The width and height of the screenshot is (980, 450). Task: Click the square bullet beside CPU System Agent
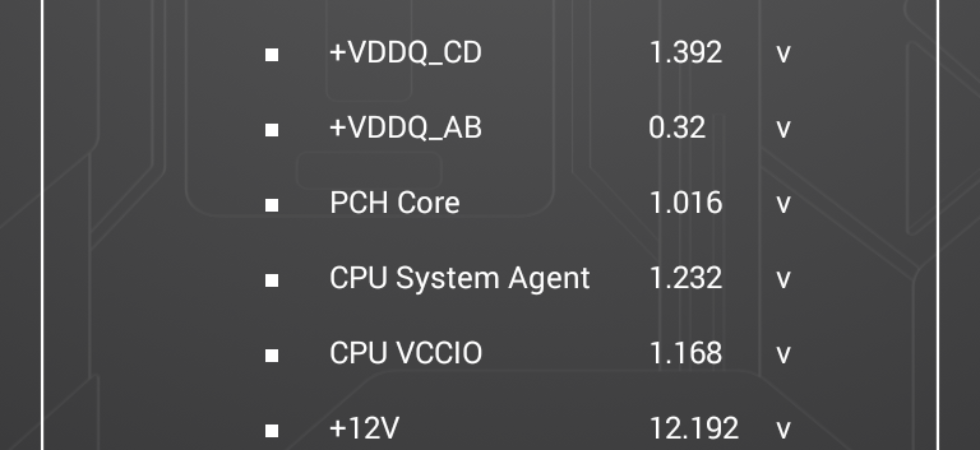[271, 281]
